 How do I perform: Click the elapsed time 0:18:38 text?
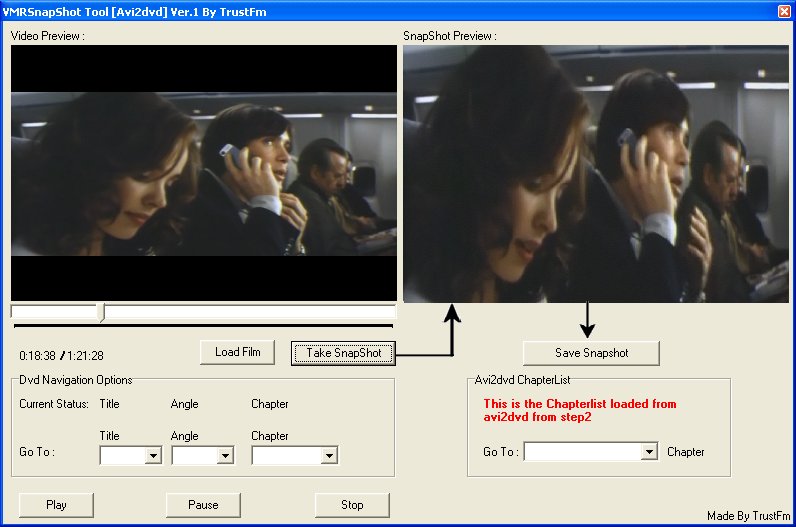(x=38, y=356)
